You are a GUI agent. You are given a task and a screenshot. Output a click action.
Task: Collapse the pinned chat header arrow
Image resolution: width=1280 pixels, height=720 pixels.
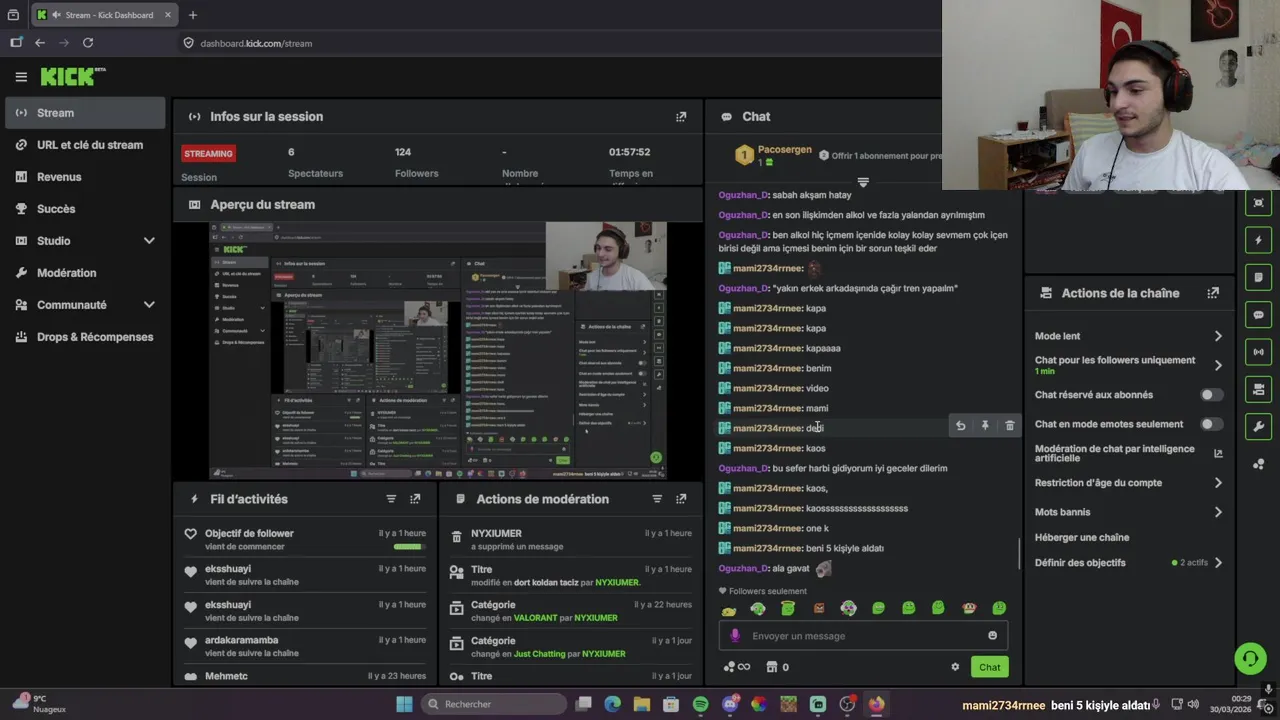(863, 183)
